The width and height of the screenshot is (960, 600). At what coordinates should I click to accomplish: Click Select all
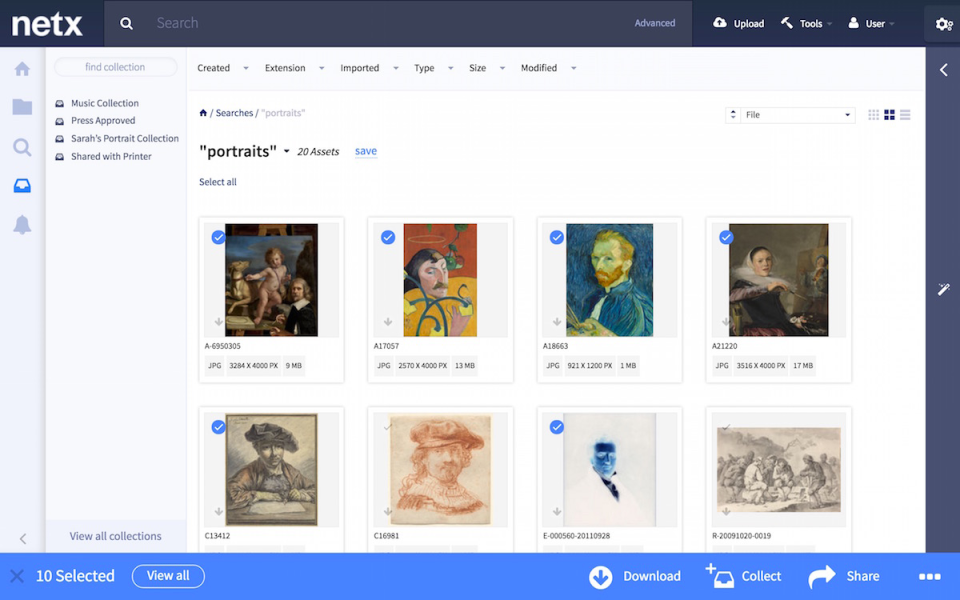point(217,182)
